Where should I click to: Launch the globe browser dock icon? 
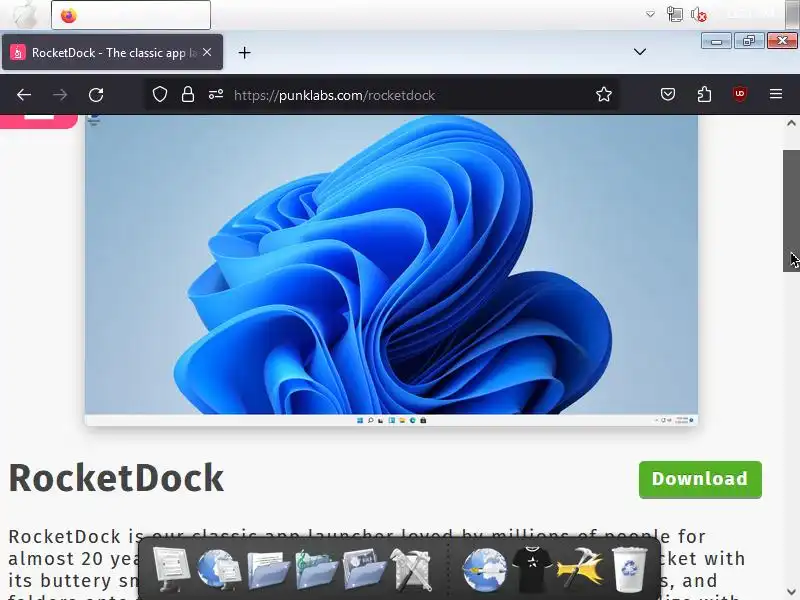click(484, 569)
